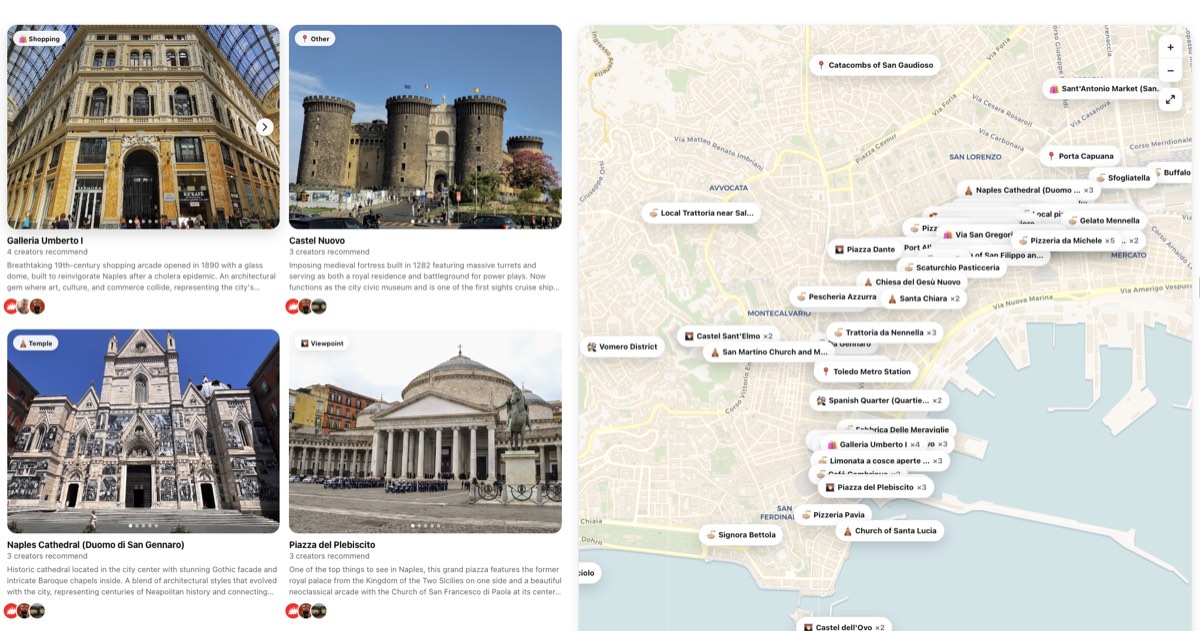Click '3 creators recommend' under Piazza del Plebiscito title

click(329, 556)
